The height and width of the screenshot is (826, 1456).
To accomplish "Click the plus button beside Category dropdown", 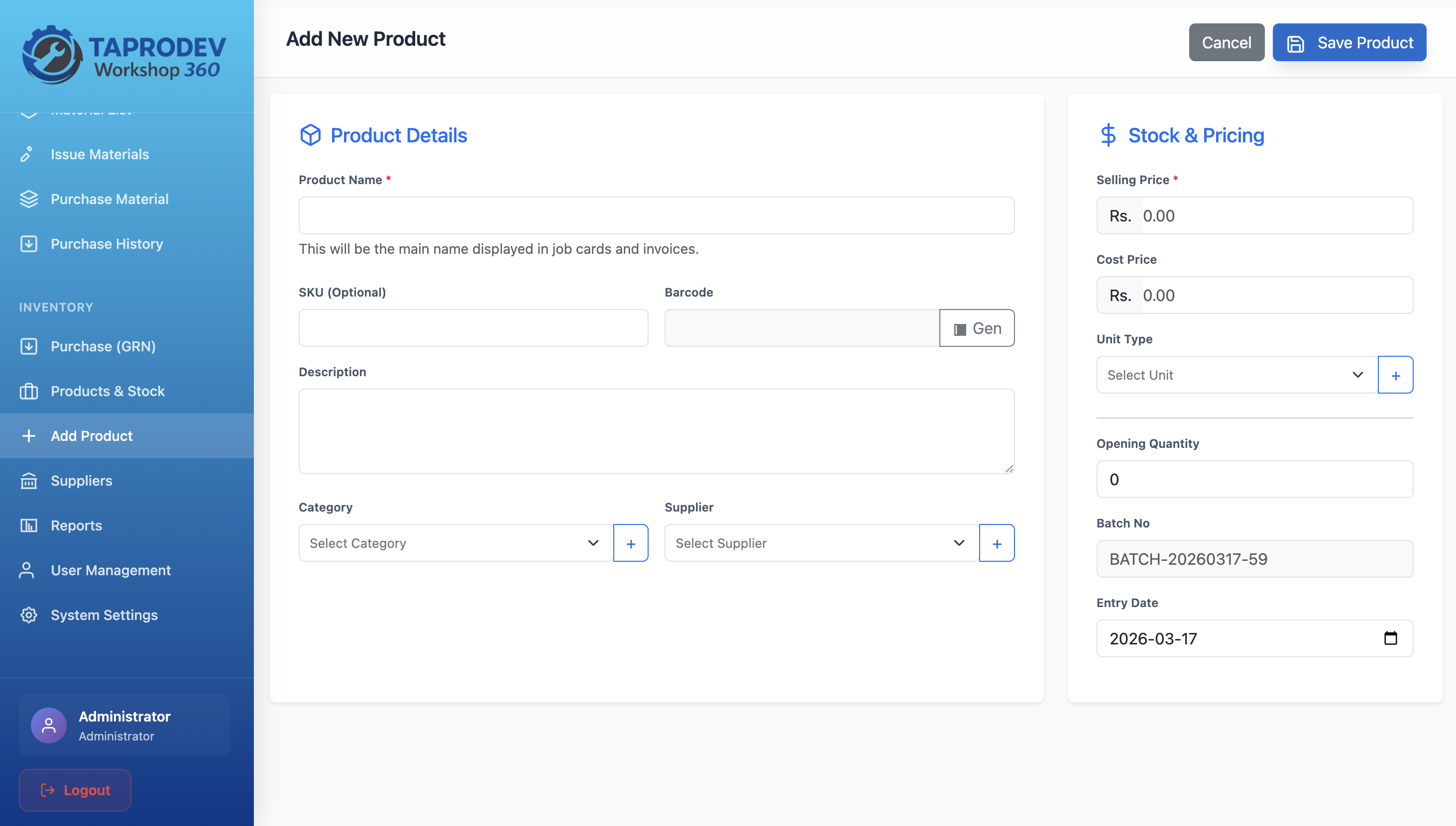I will pos(630,543).
